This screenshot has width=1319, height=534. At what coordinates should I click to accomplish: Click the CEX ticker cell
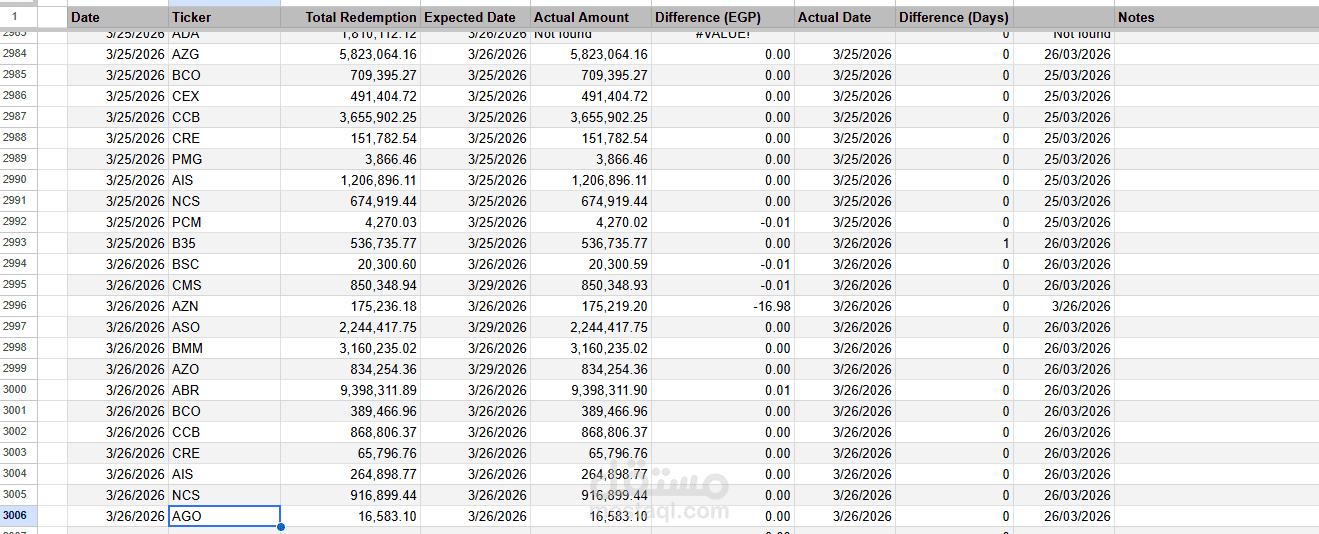click(224, 96)
